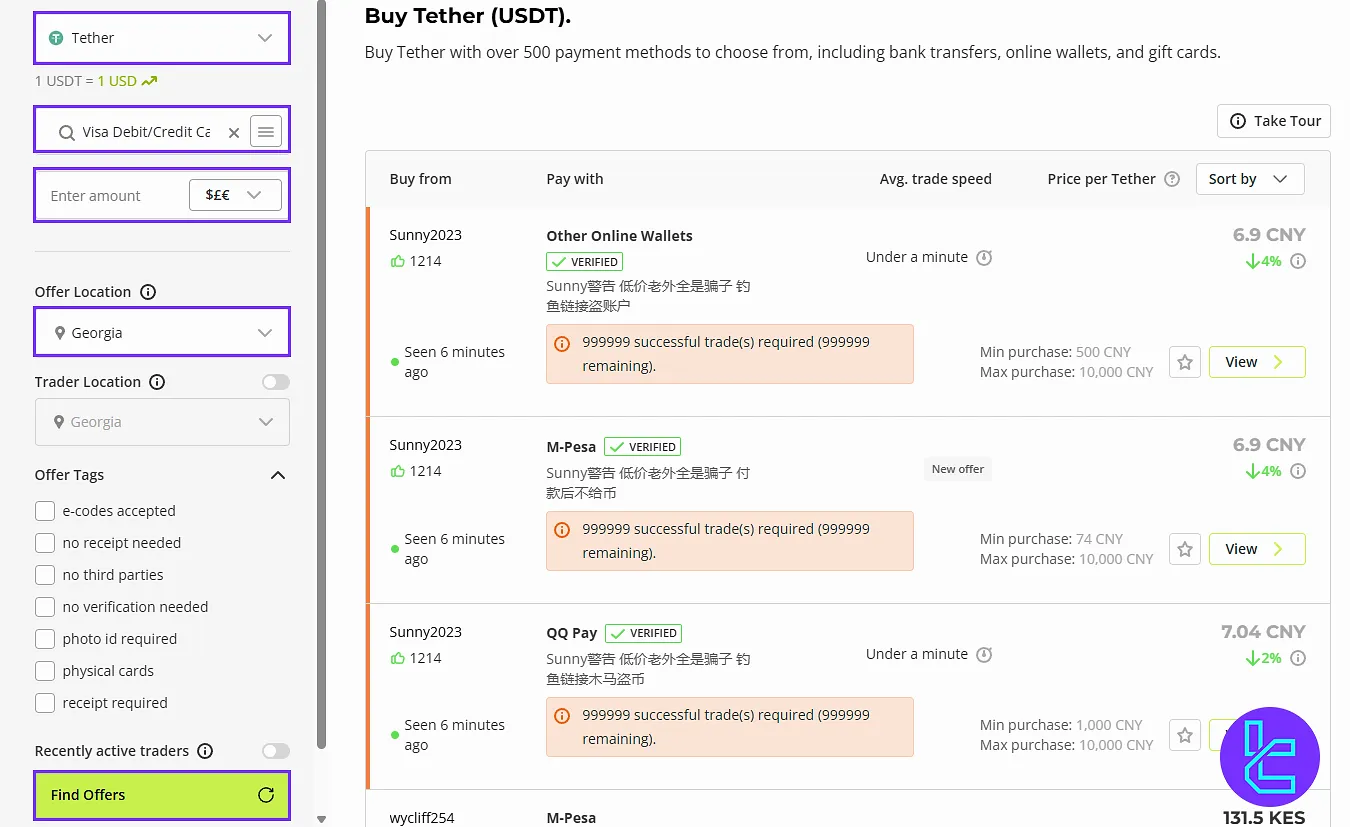Clear the Visa Debit/Credit Card payment filter
This screenshot has height=827, width=1350.
click(234, 132)
